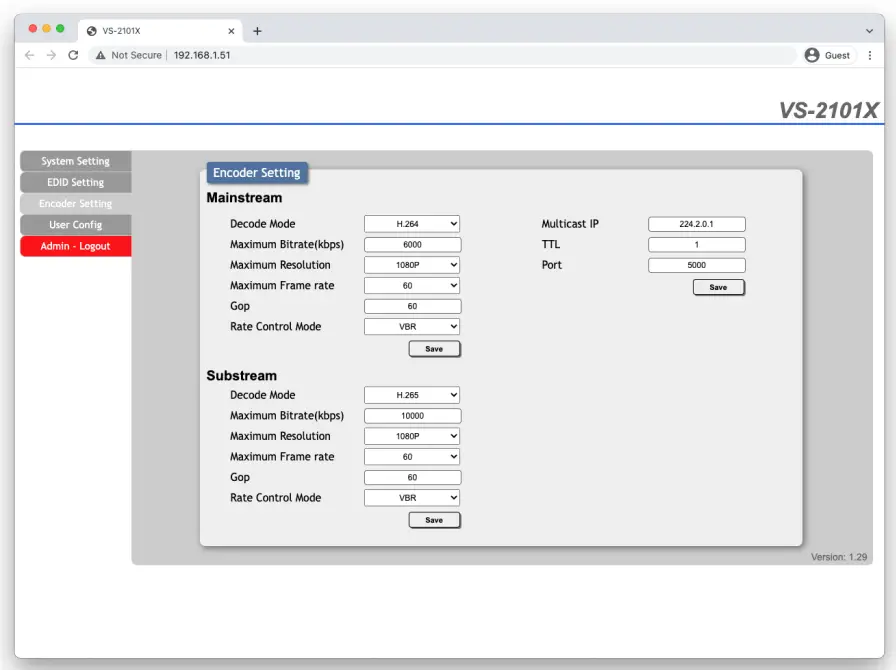Image resolution: width=896 pixels, height=670 pixels.
Task: Close the VS-2101X browser tab
Action: point(231,31)
